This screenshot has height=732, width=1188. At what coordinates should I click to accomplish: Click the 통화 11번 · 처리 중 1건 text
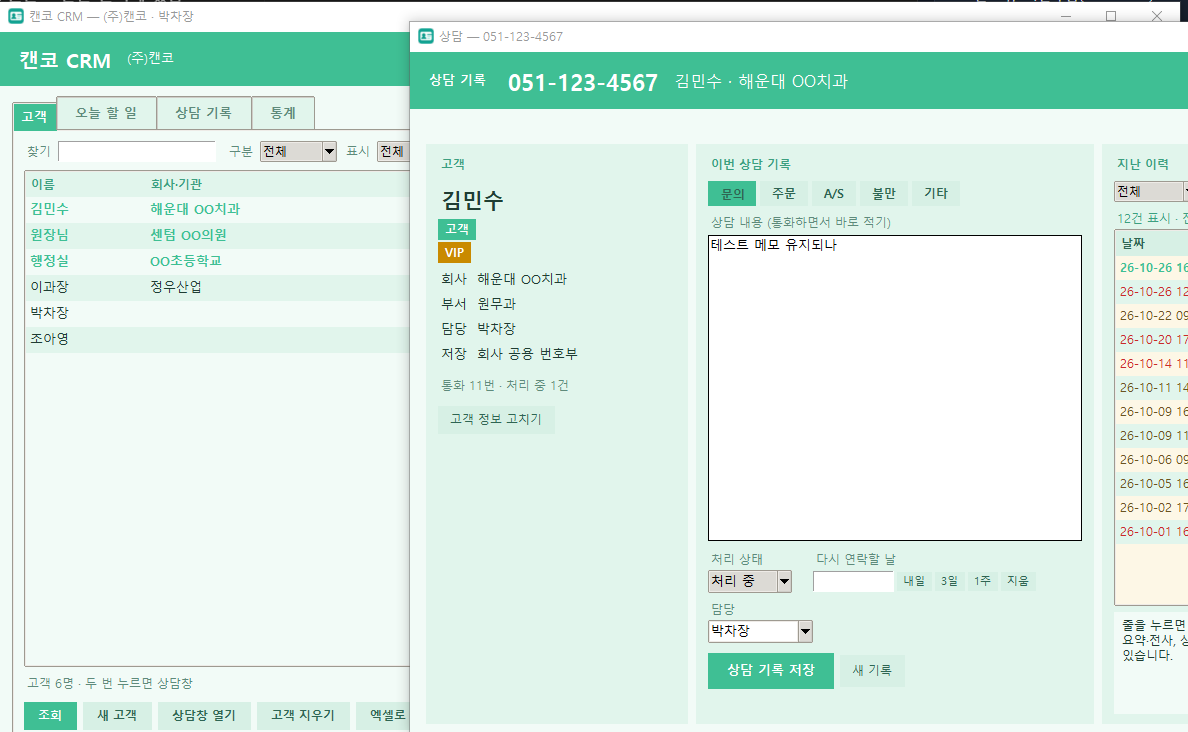(x=505, y=386)
